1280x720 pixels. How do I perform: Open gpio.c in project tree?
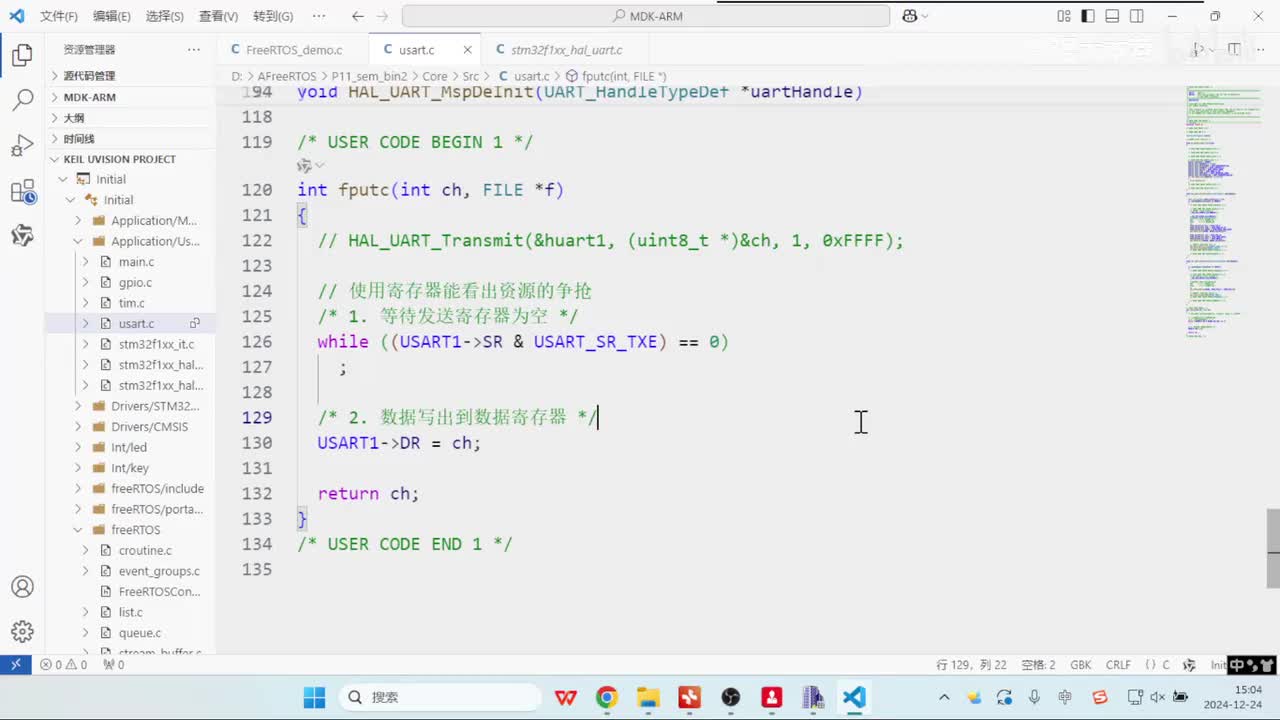[x=135, y=283]
